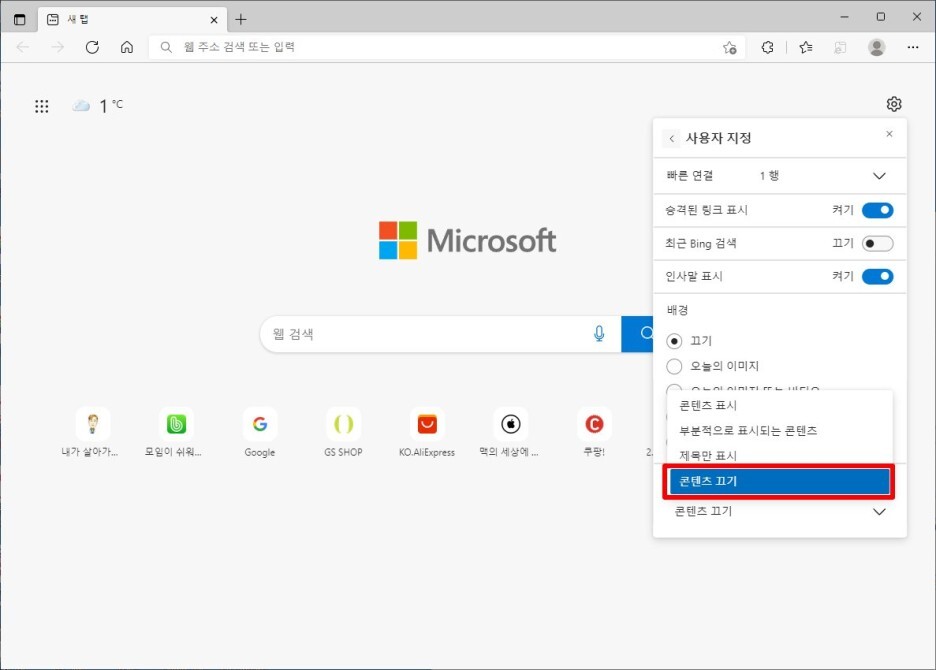Open the Google quick link

(x=260, y=432)
